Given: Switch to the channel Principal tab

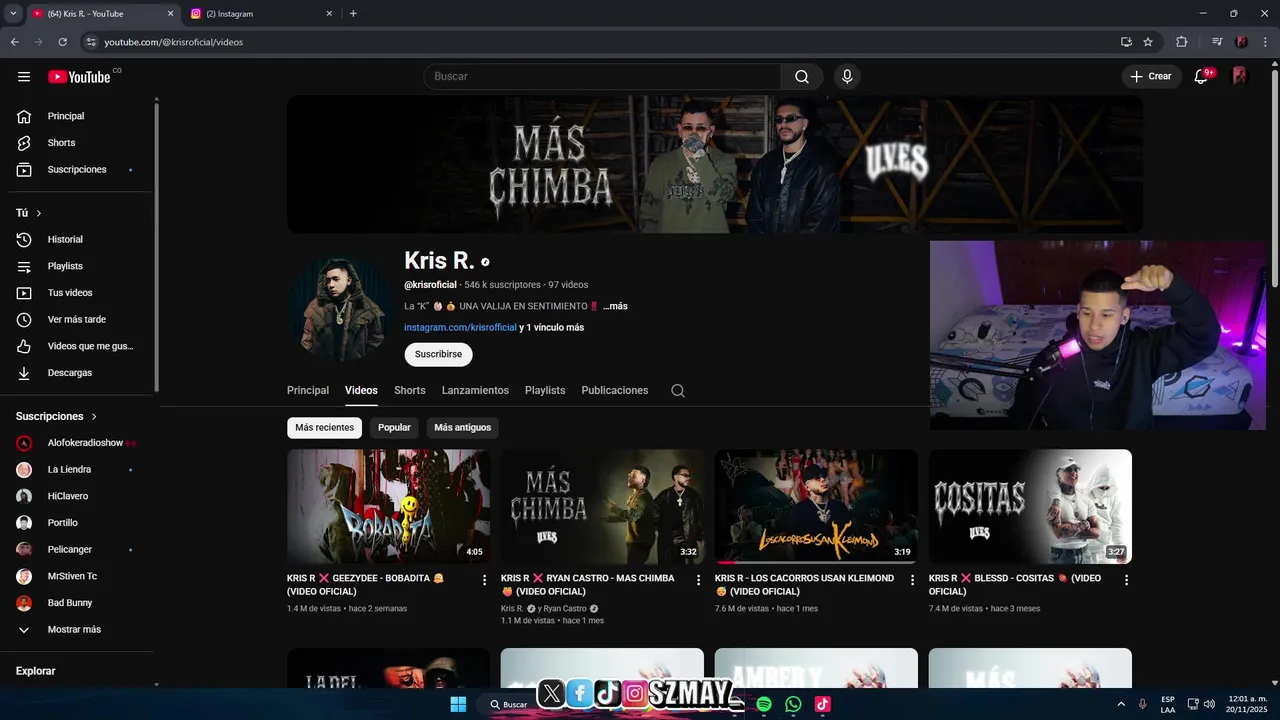Looking at the screenshot, I should pyautogui.click(x=308, y=391).
